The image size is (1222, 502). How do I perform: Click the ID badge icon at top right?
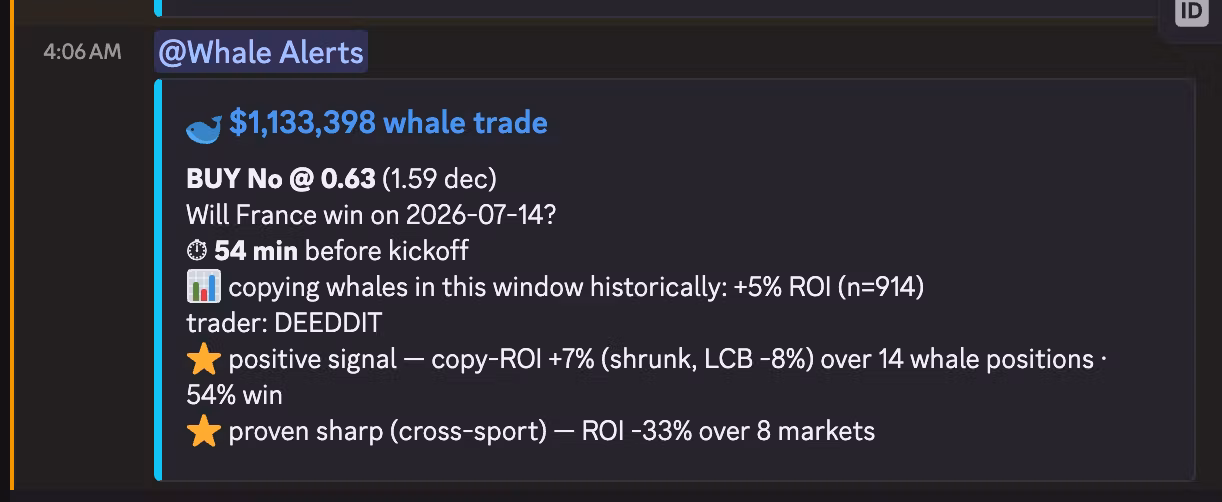coord(1191,12)
